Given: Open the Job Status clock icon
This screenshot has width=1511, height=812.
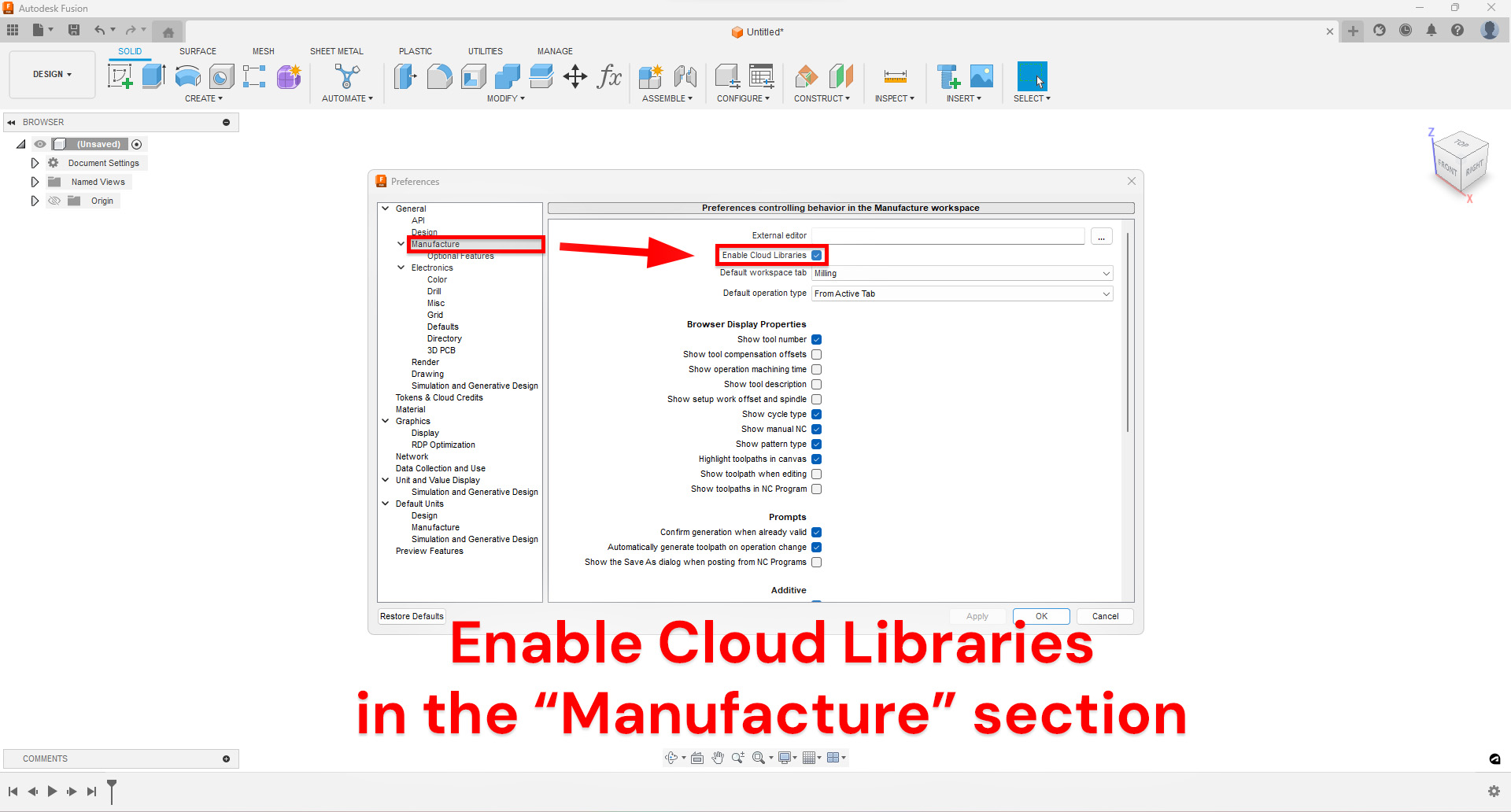Looking at the screenshot, I should (x=1406, y=30).
